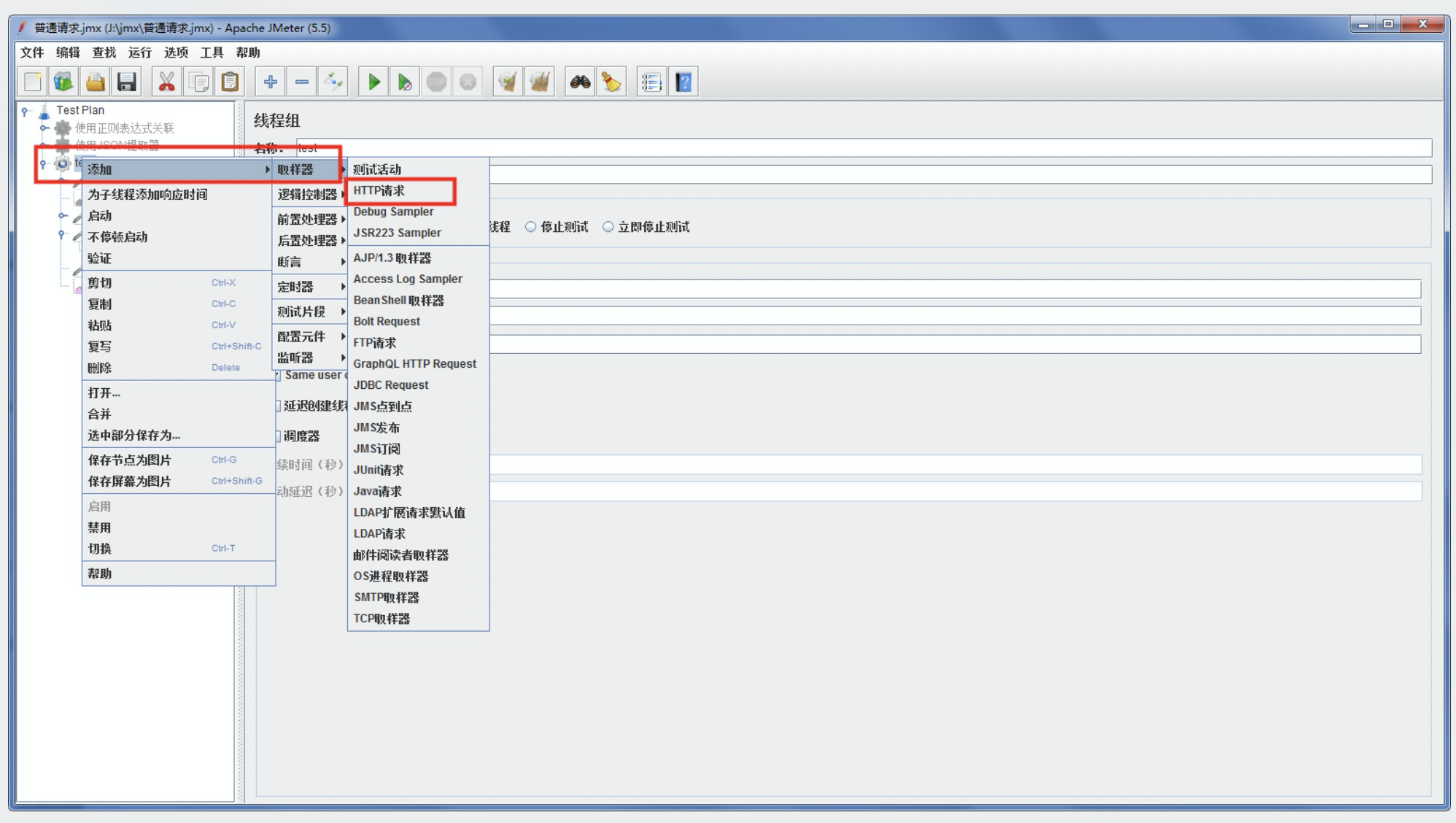1456x823 pixels.
Task: Click Start no pauses icon
Action: [x=405, y=82]
